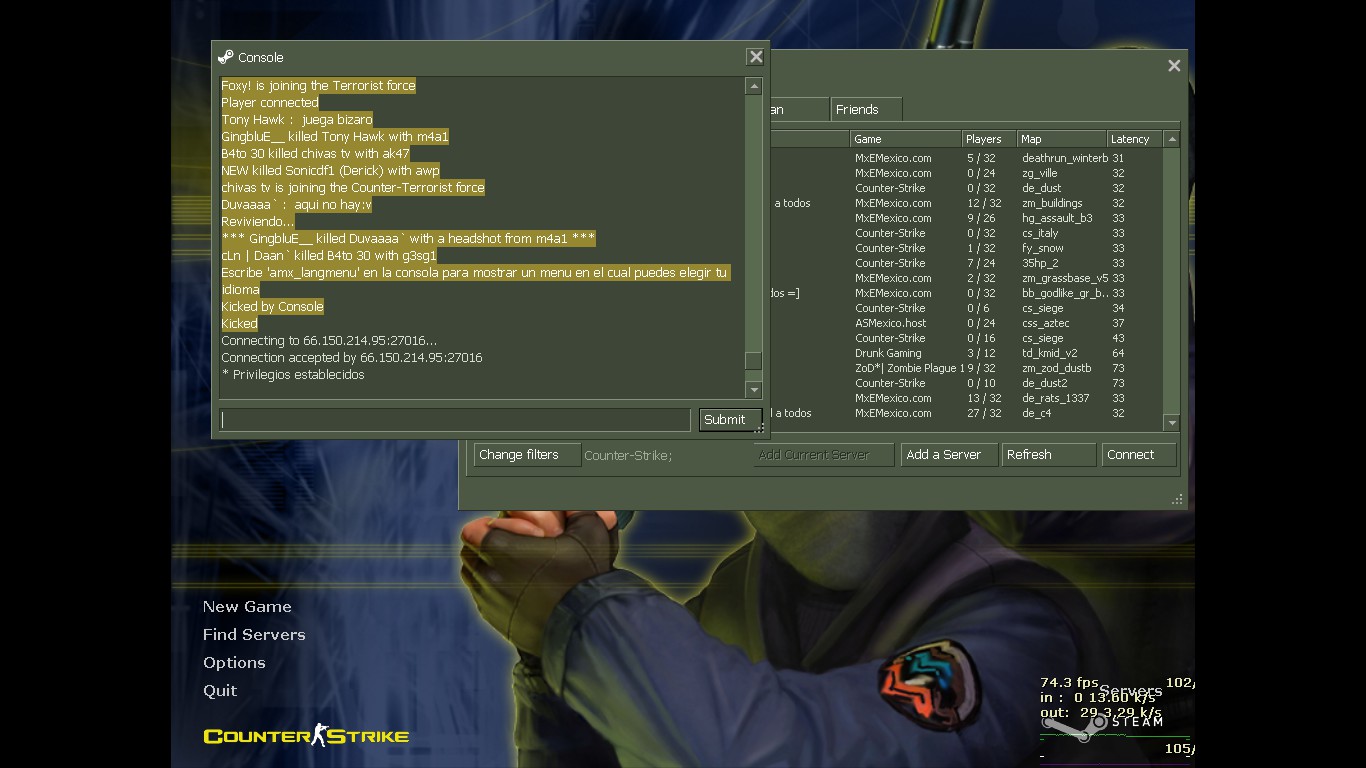
Task: Select the de_rats_1337 server row
Action: (x=965, y=398)
